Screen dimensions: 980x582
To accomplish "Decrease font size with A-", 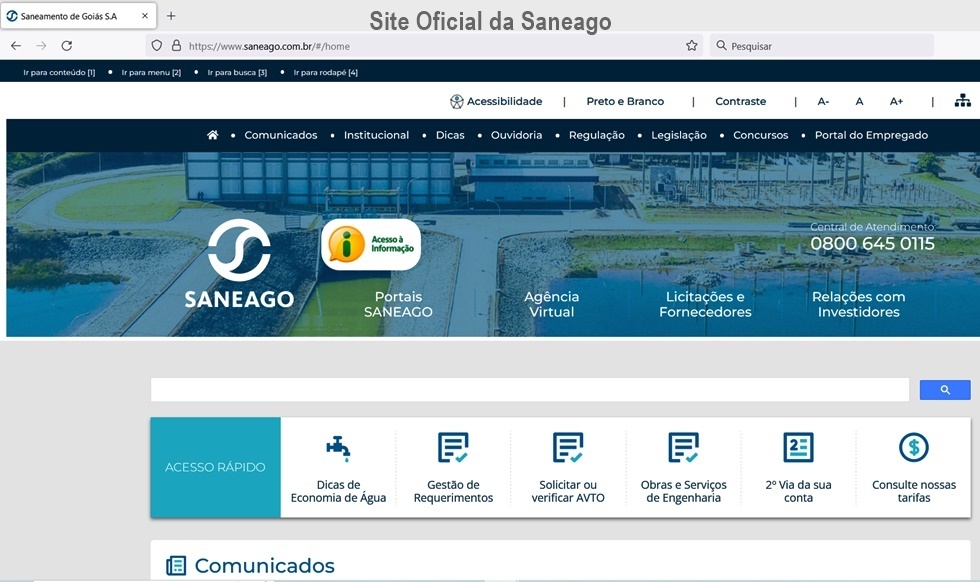I will 823,101.
